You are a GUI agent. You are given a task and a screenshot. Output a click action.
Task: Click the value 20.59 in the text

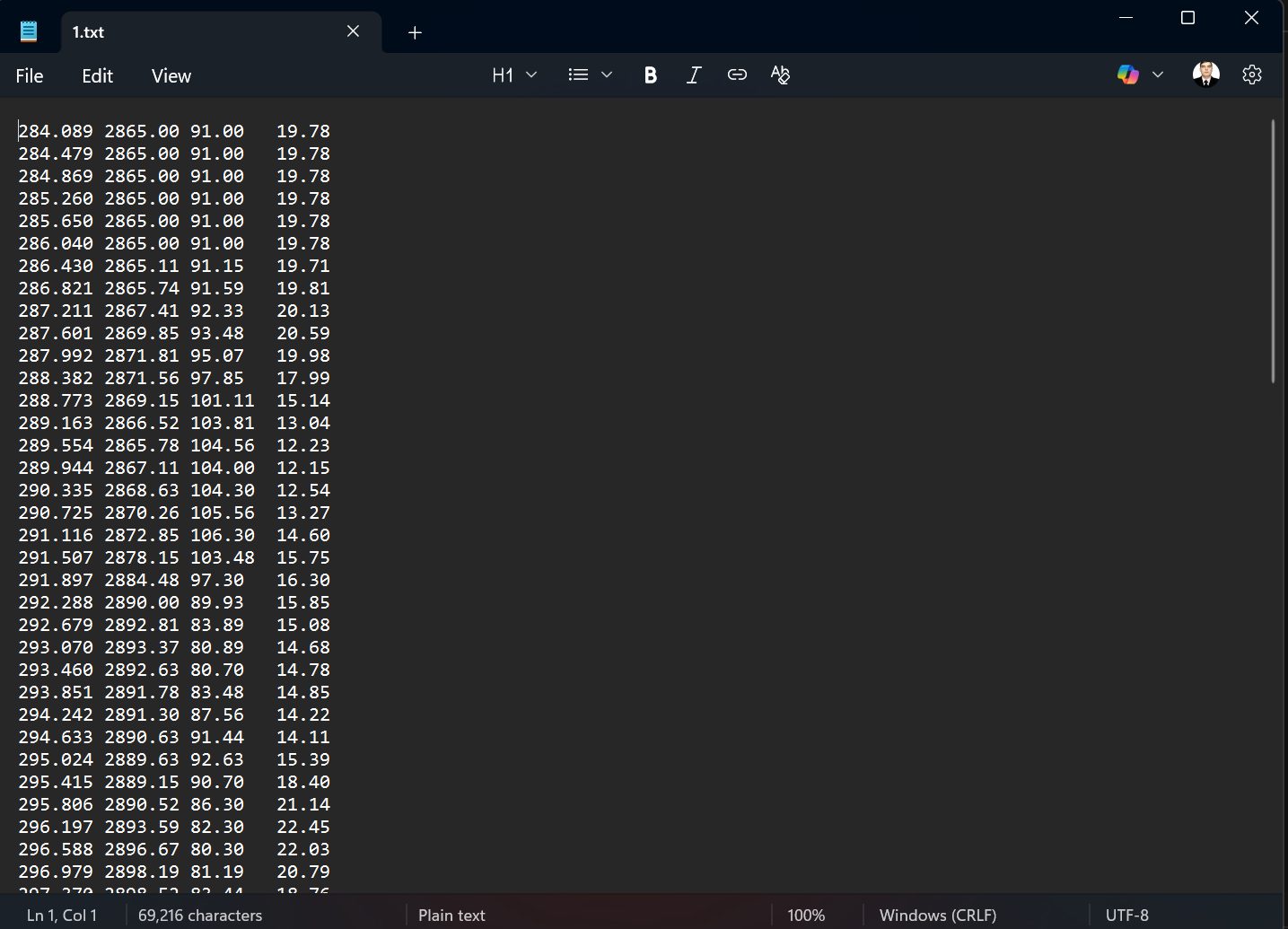pos(303,333)
